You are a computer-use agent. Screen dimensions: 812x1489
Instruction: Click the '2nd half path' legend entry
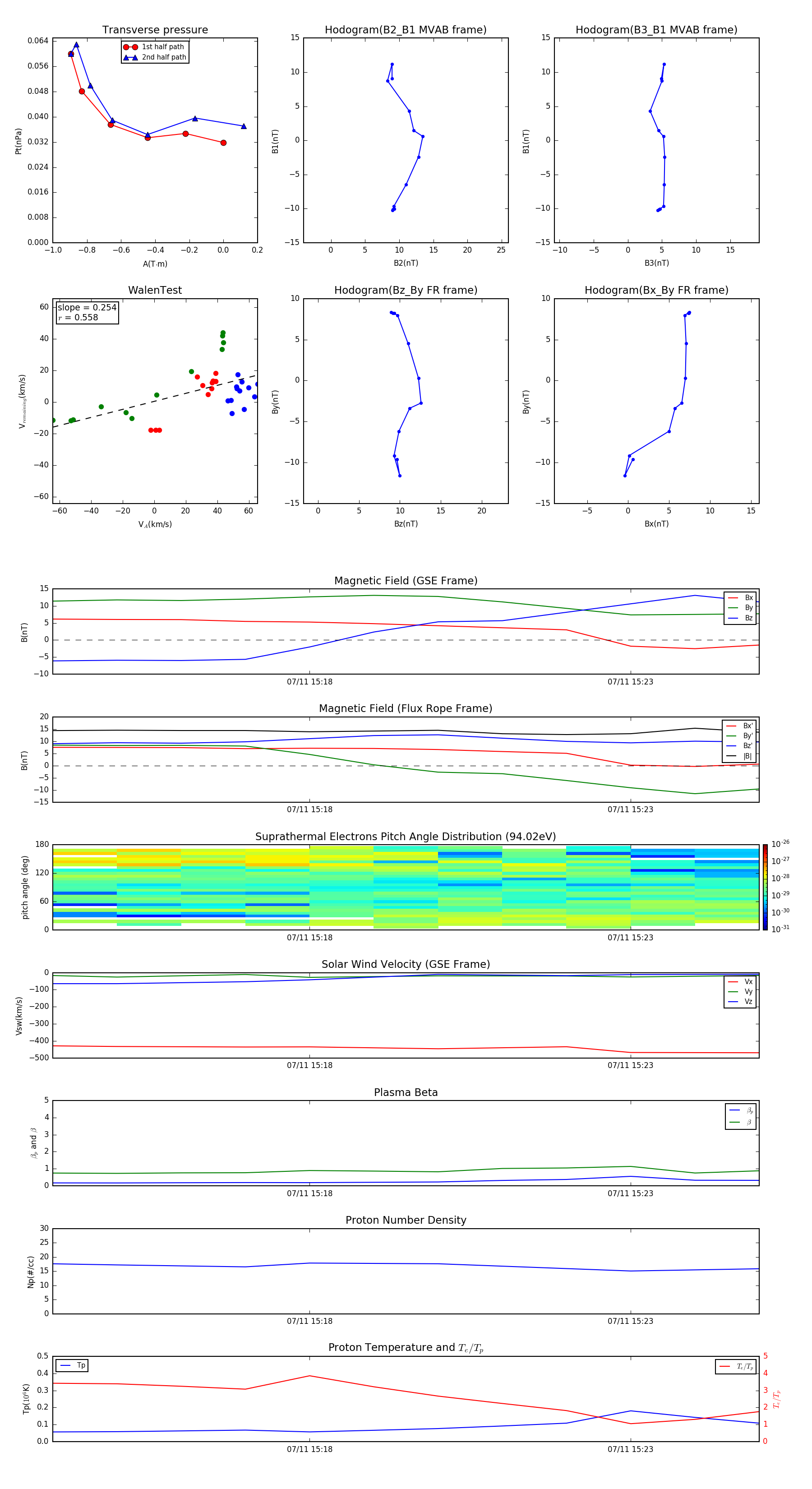tap(155, 57)
